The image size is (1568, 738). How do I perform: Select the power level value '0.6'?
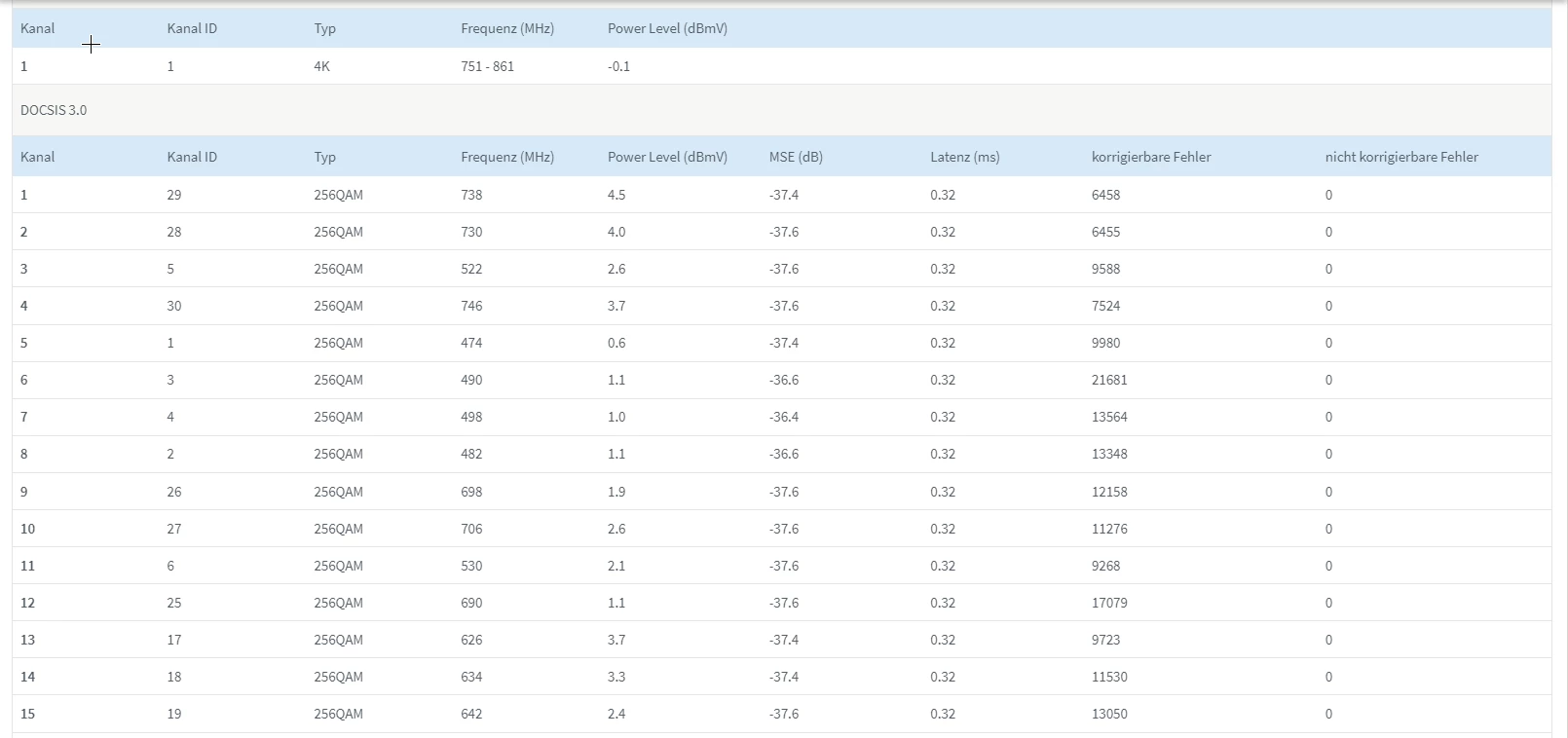tap(616, 343)
